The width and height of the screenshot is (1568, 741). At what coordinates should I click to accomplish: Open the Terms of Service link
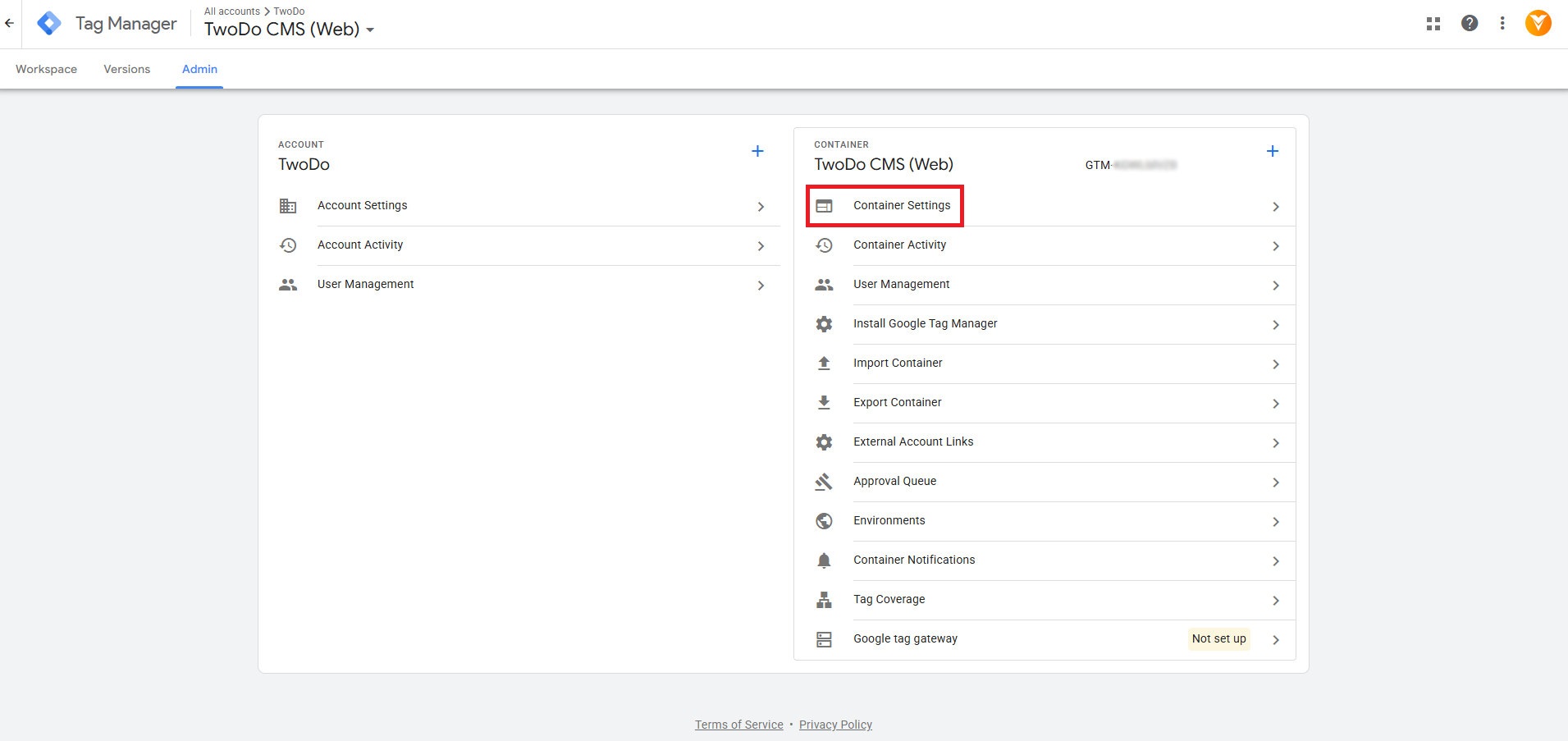[738, 725]
